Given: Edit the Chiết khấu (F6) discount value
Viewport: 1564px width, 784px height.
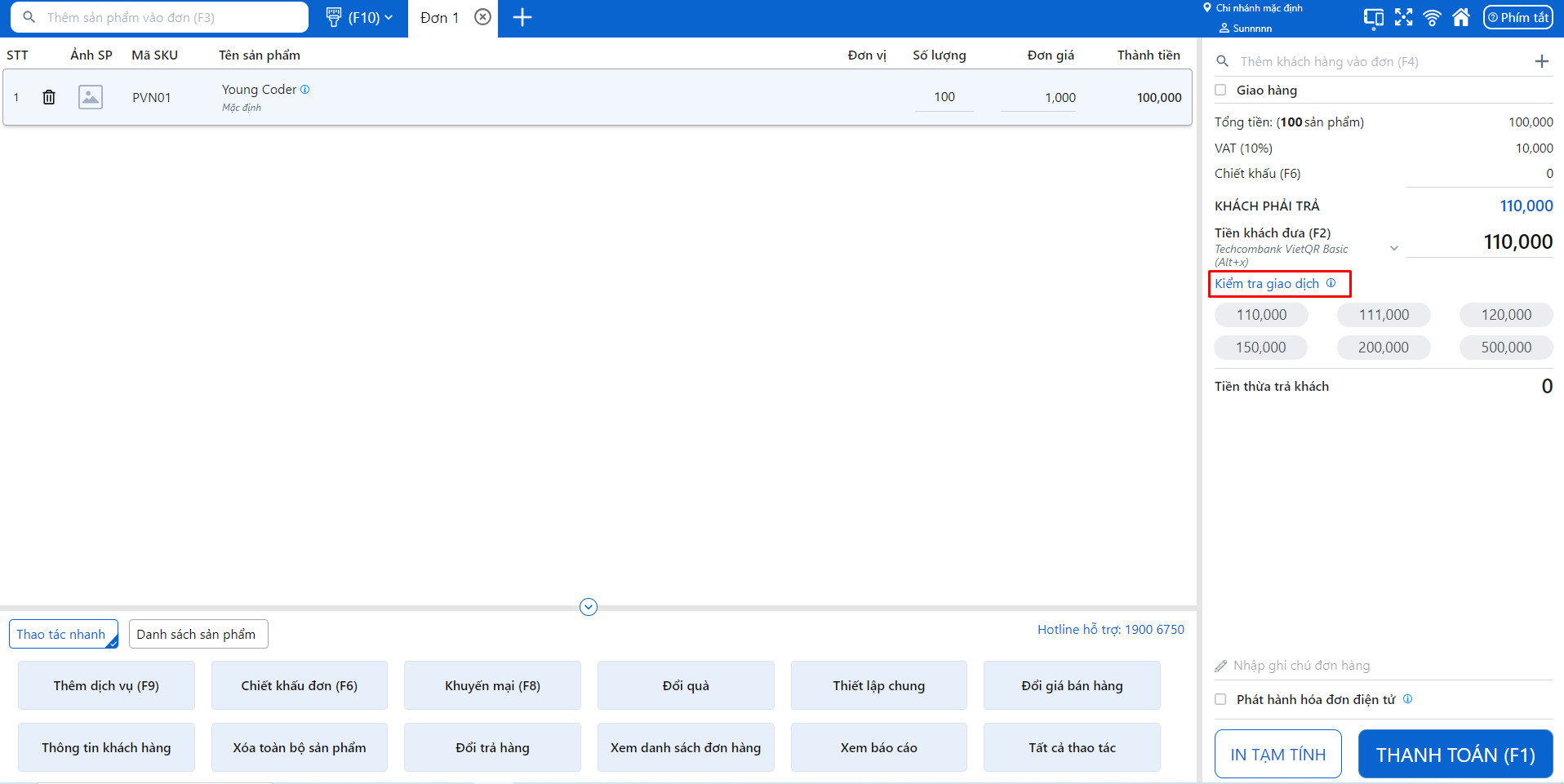Looking at the screenshot, I should [1479, 174].
